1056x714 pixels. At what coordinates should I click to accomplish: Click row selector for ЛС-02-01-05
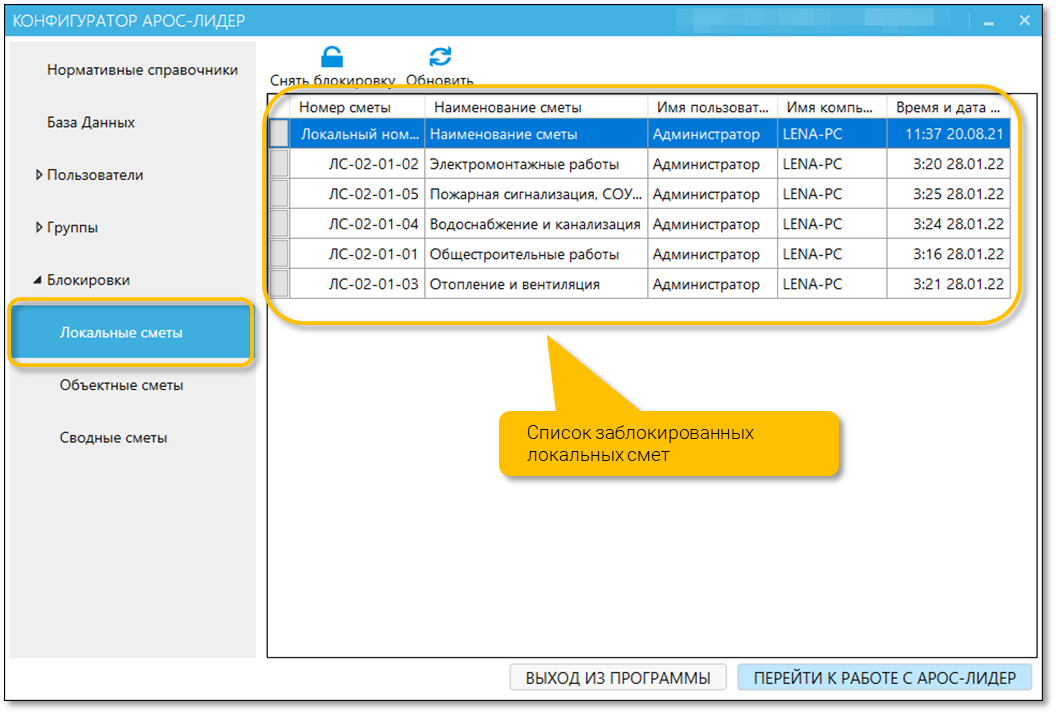[279, 194]
